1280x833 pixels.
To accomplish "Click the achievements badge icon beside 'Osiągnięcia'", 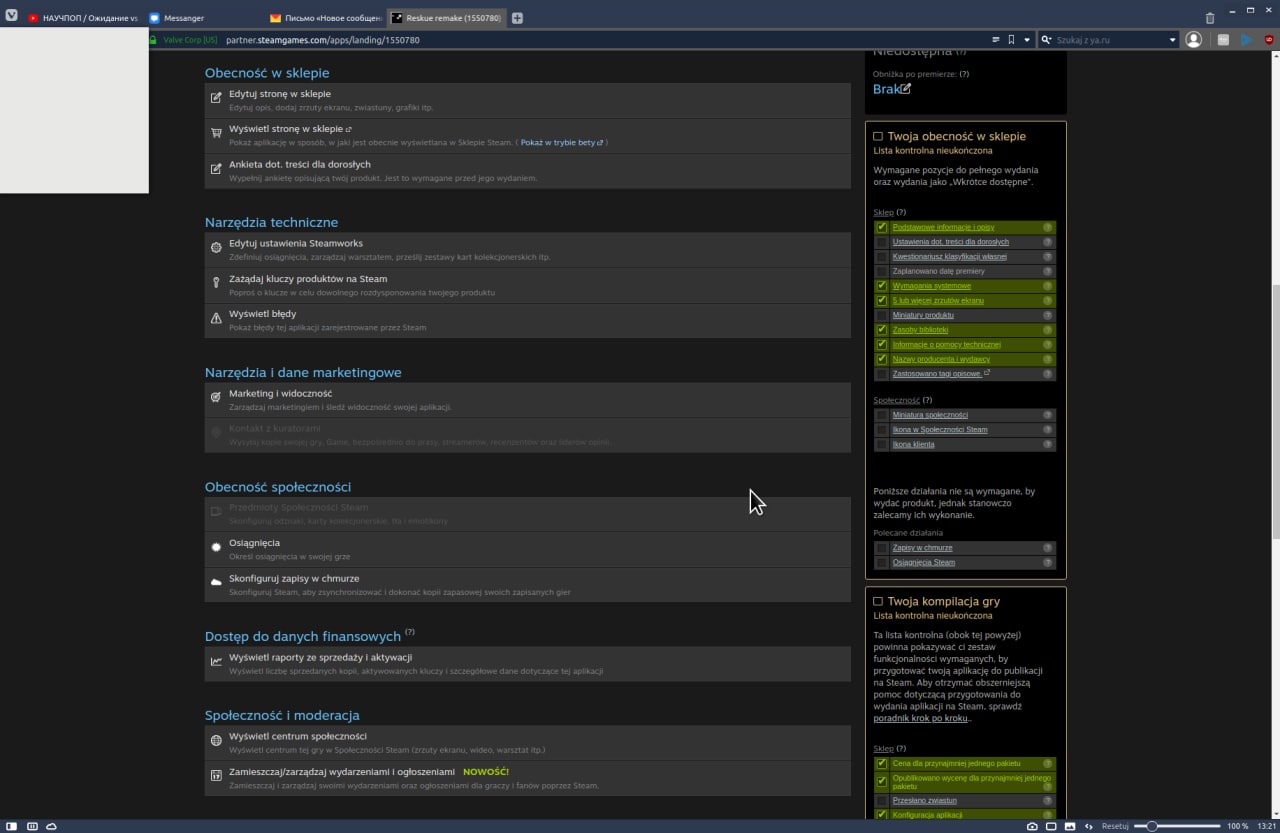I will pyautogui.click(x=216, y=547).
